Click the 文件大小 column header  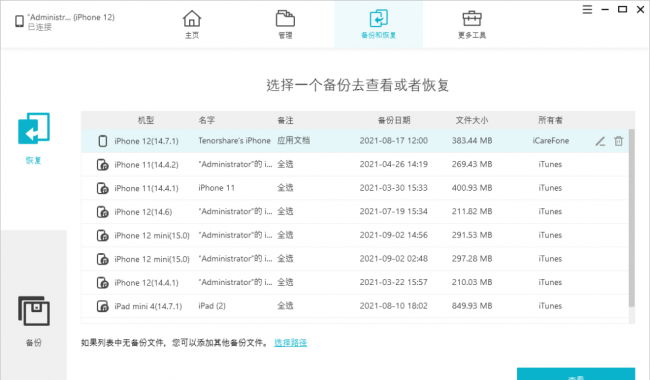[472, 120]
